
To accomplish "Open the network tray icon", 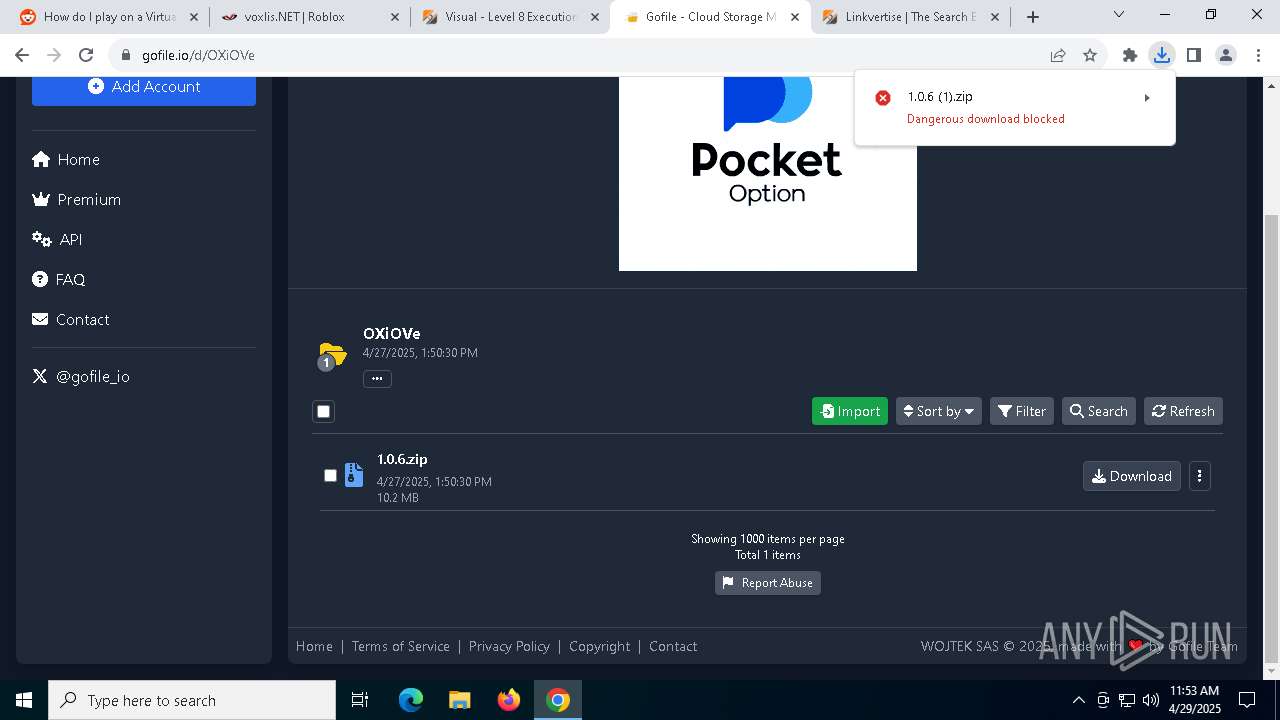I will pyautogui.click(x=1127, y=700).
